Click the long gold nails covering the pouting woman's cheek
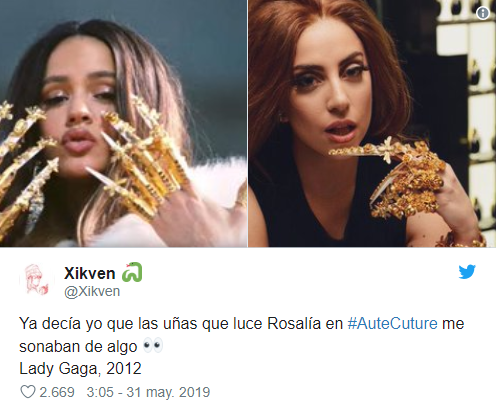This screenshot has width=496, height=408. pyautogui.click(x=140, y=160)
